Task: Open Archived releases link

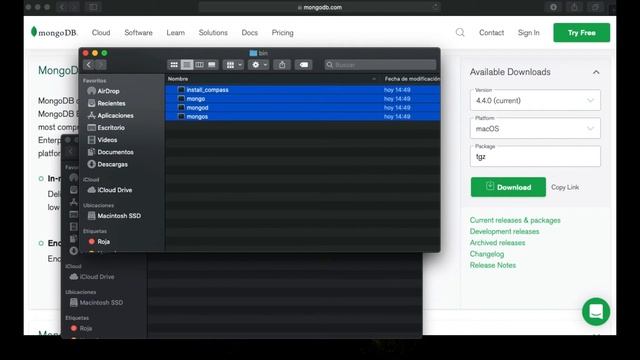Action: (497, 242)
